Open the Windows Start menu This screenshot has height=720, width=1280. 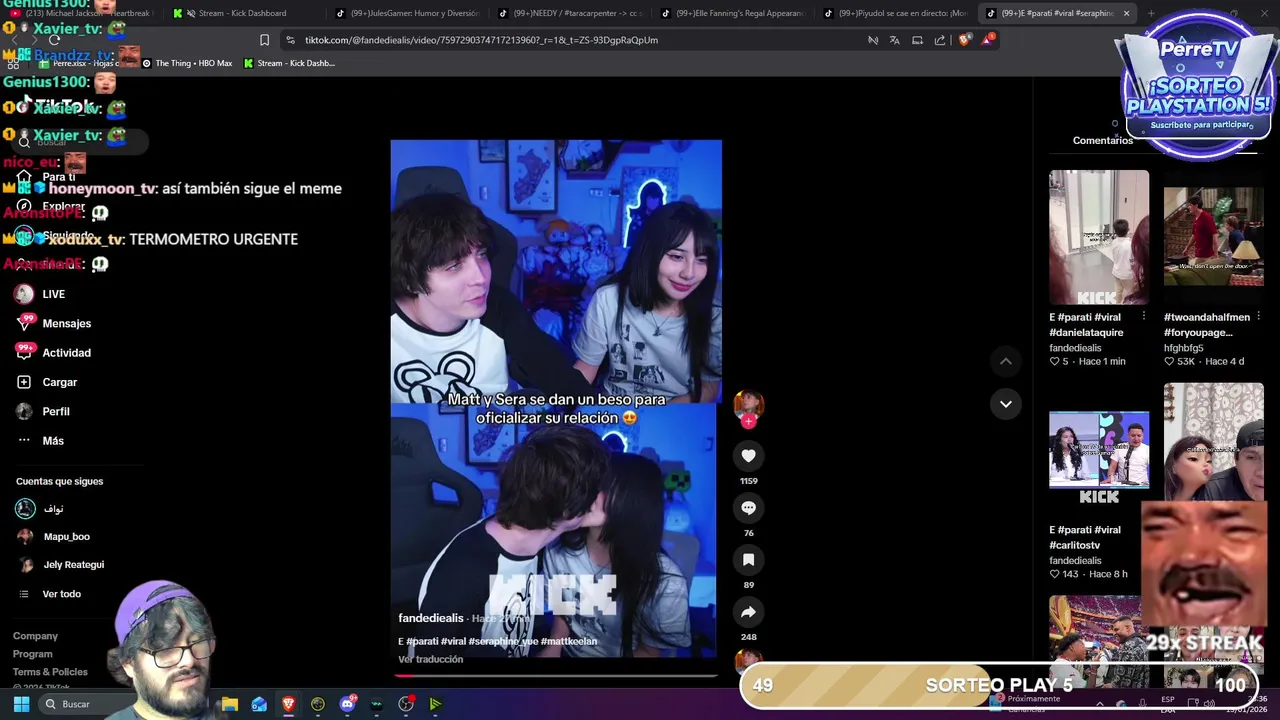[x=21, y=704]
